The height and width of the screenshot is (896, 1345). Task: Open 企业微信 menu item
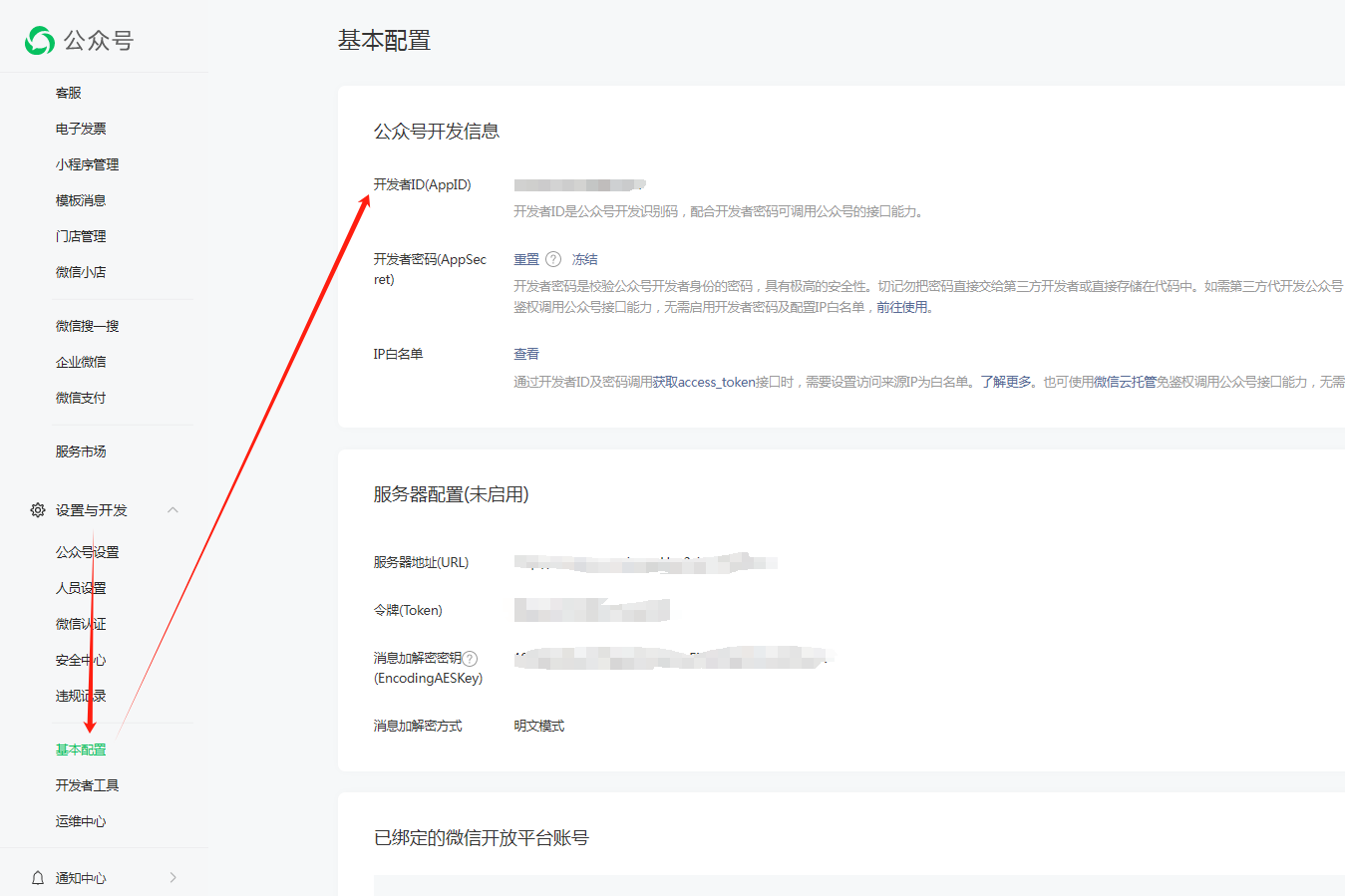point(81,362)
